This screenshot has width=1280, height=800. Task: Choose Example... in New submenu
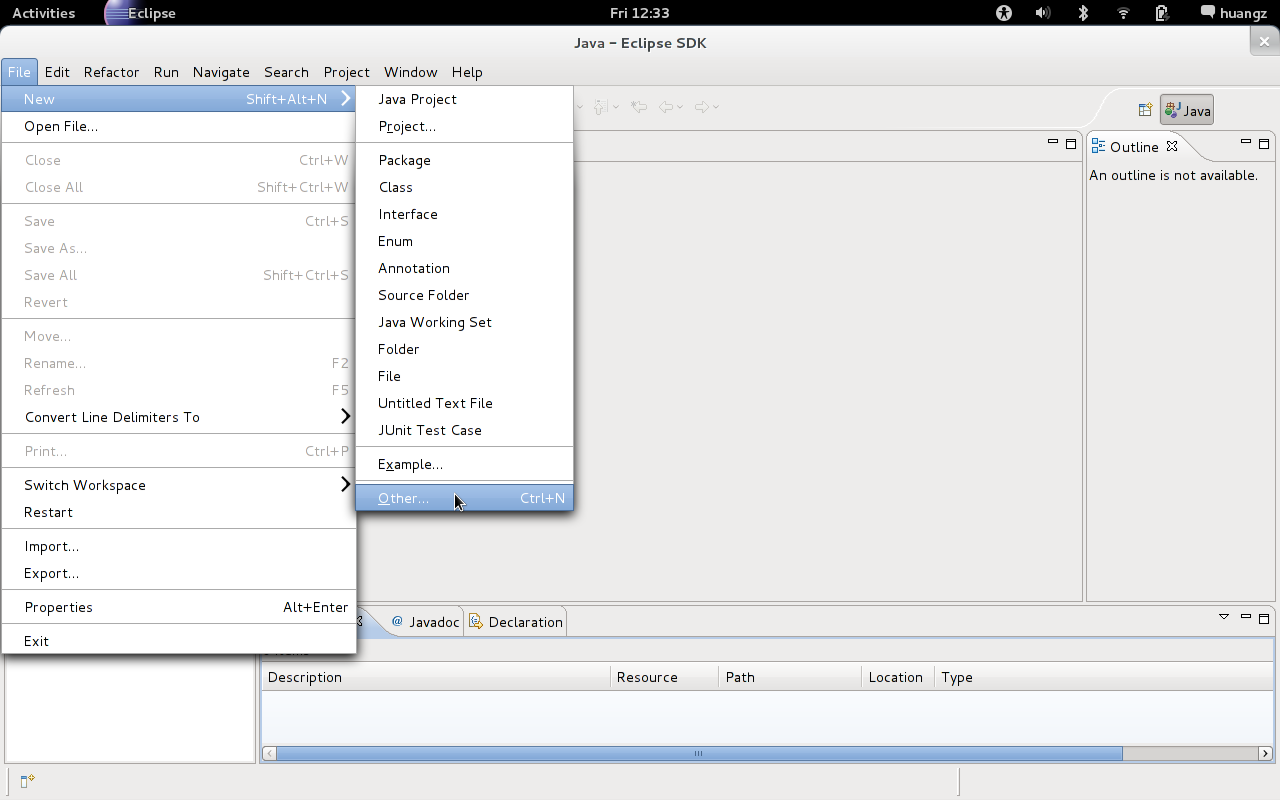pos(464,464)
